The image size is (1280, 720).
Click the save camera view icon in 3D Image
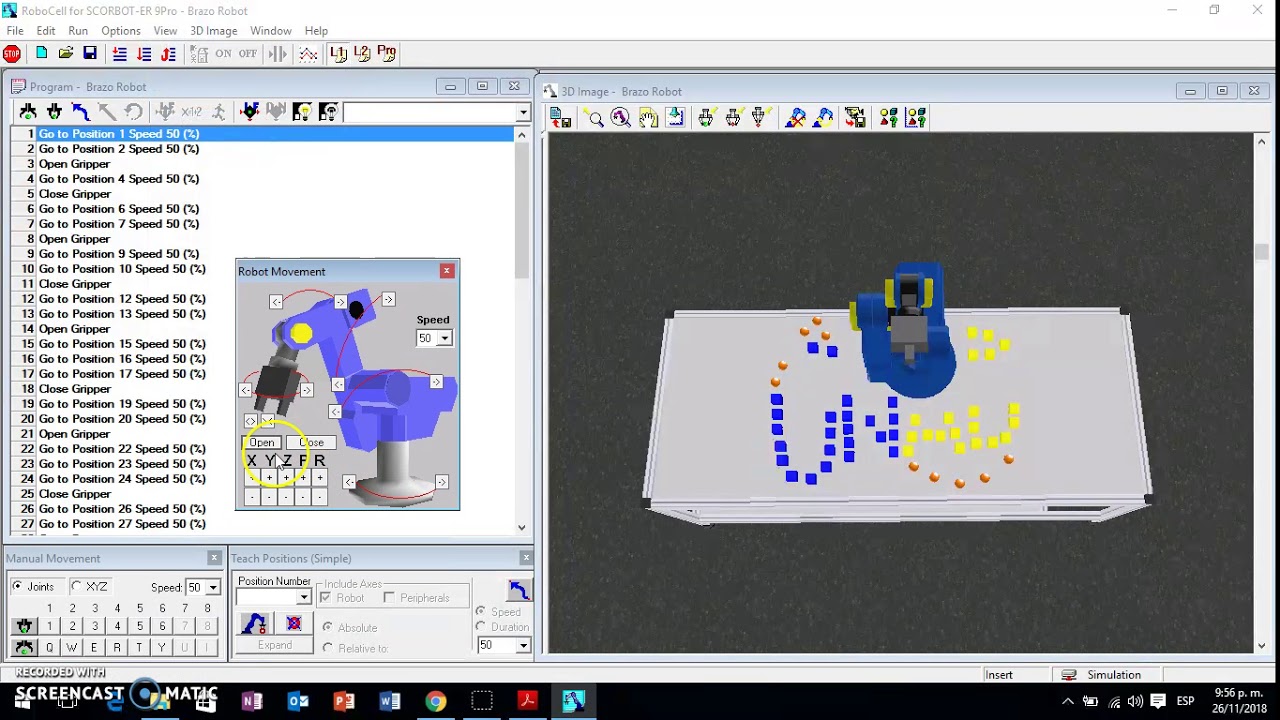click(x=854, y=119)
